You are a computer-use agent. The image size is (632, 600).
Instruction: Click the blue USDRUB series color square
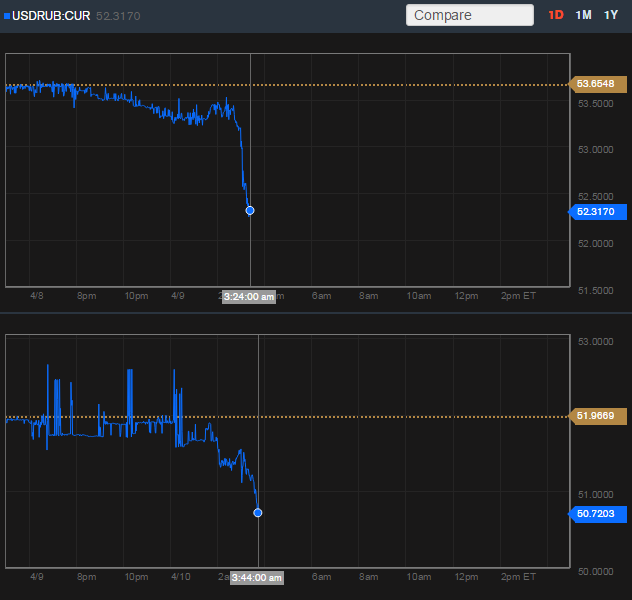tap(7, 16)
